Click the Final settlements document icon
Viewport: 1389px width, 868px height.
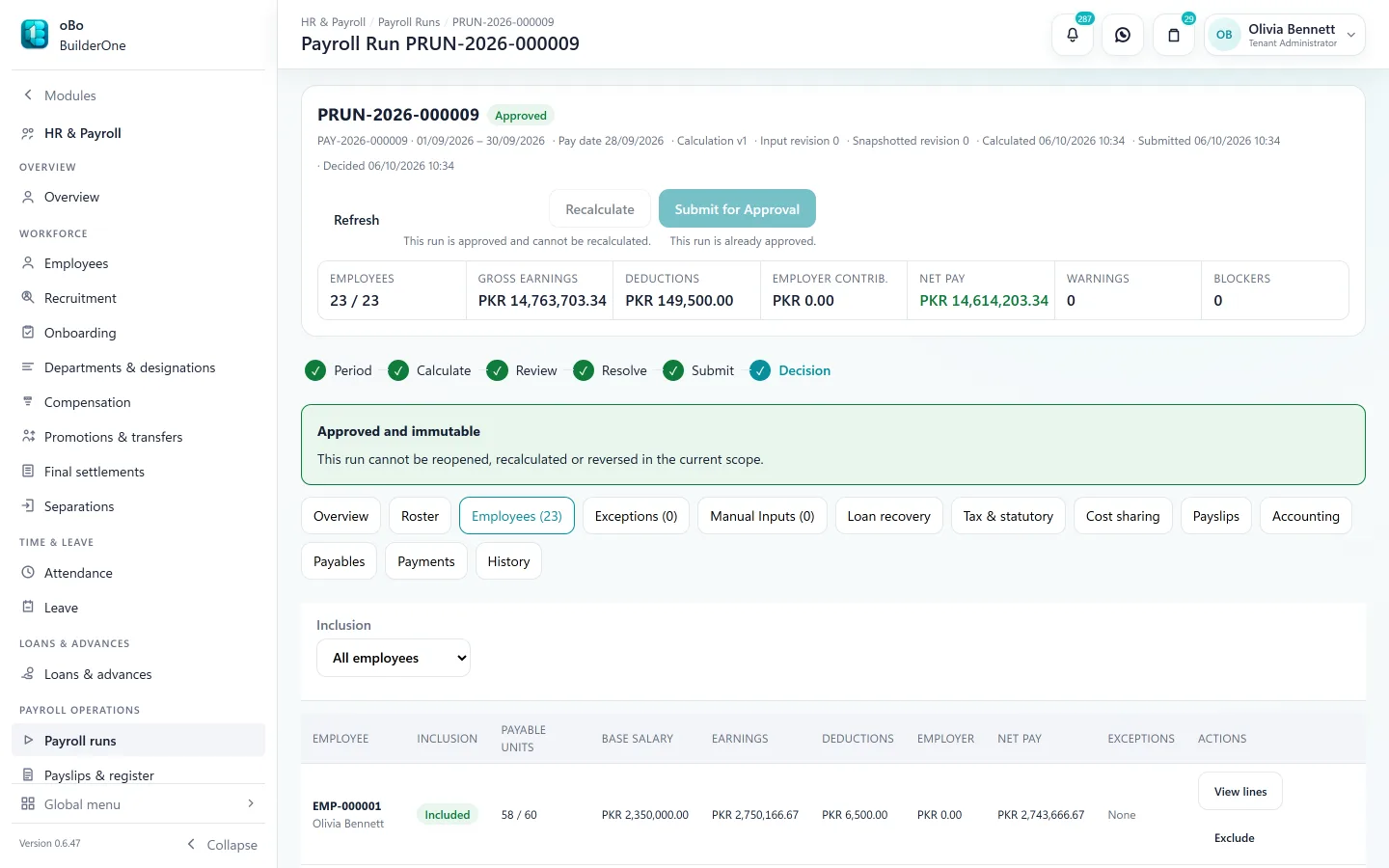(x=28, y=472)
